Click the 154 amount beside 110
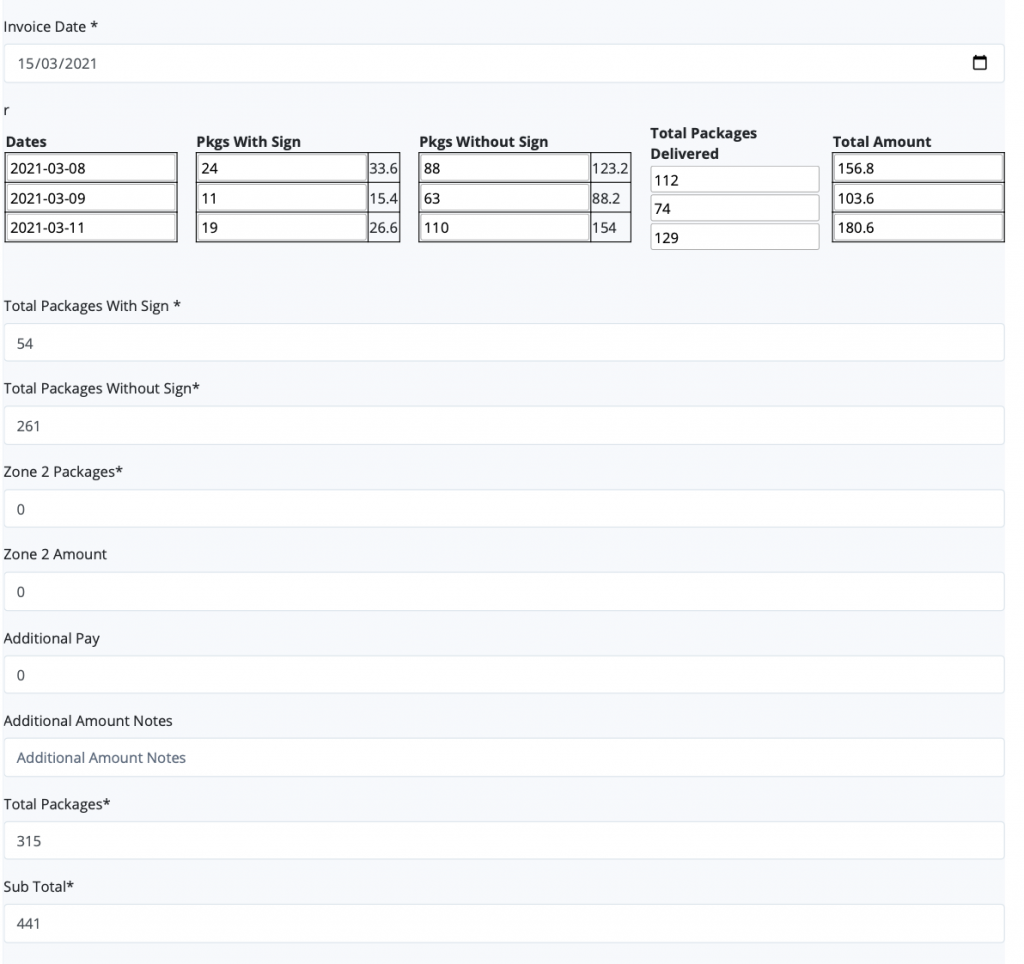The width and height of the screenshot is (1024, 964). pyautogui.click(x=604, y=228)
